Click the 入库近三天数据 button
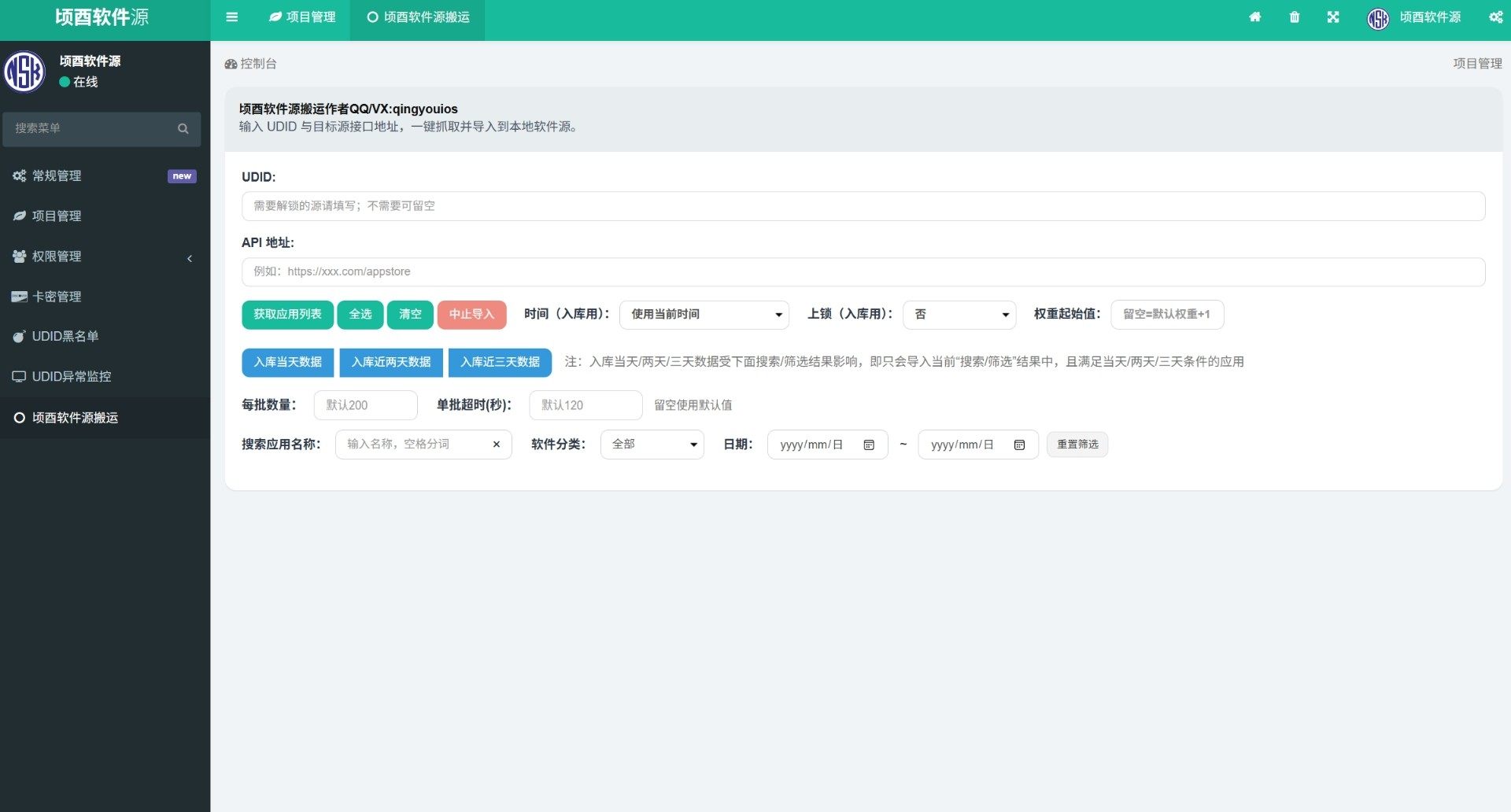The width and height of the screenshot is (1511, 812). 500,363
